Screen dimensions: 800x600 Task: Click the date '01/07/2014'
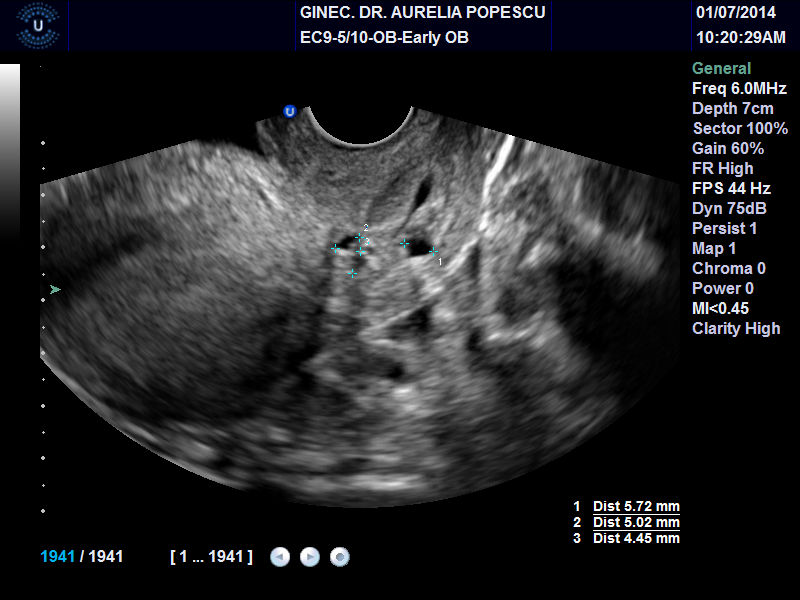(736, 12)
